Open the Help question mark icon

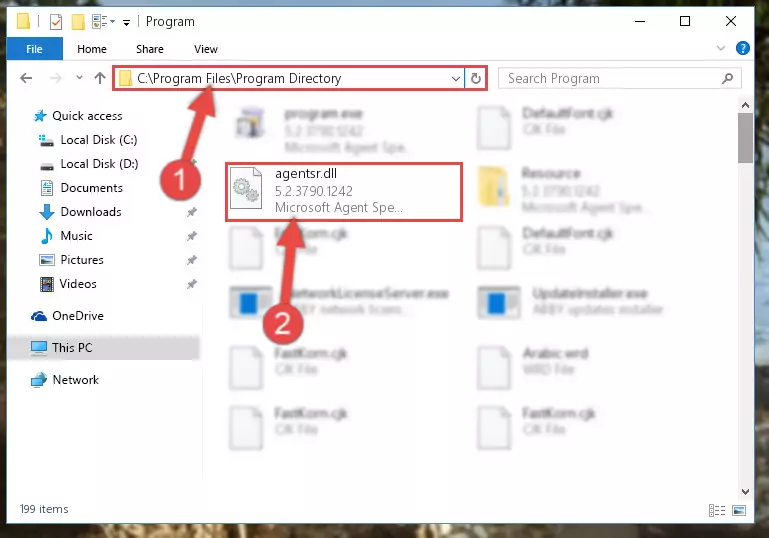(743, 48)
